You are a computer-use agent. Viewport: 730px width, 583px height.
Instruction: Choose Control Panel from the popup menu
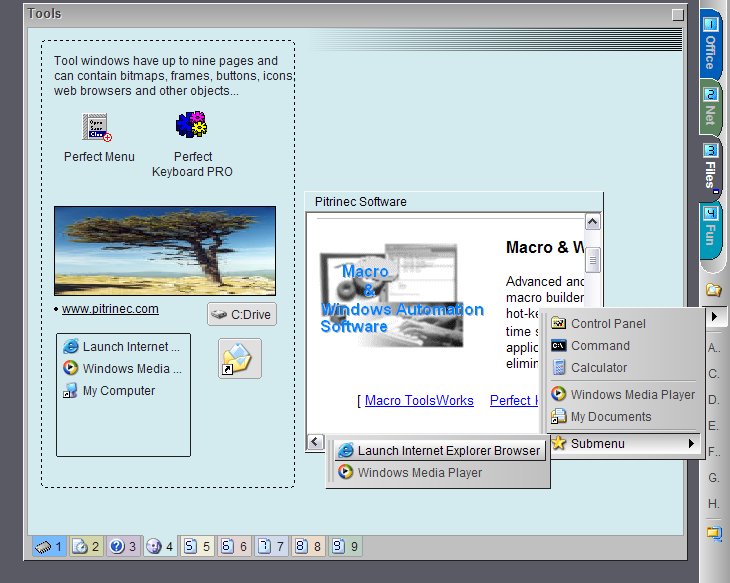(622, 324)
